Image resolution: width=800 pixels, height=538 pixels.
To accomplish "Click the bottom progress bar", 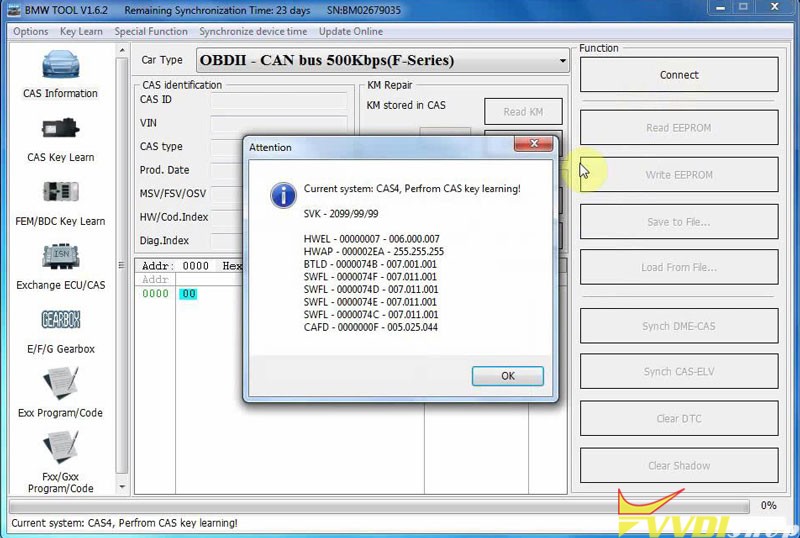I will pos(379,506).
